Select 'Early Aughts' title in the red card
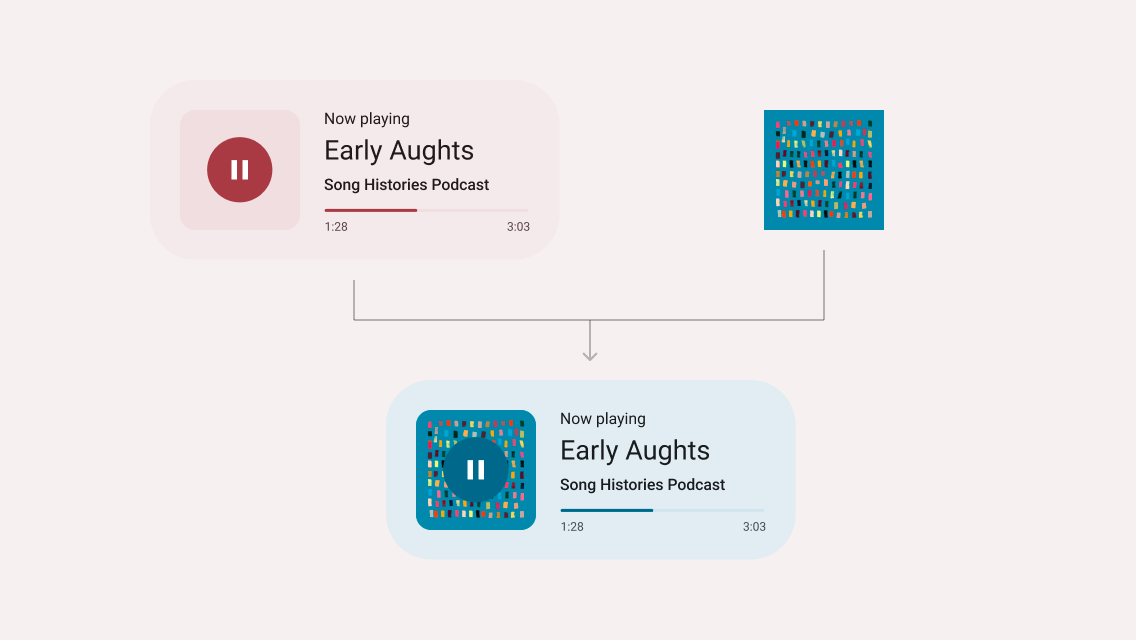This screenshot has height=640, width=1136. pos(398,151)
